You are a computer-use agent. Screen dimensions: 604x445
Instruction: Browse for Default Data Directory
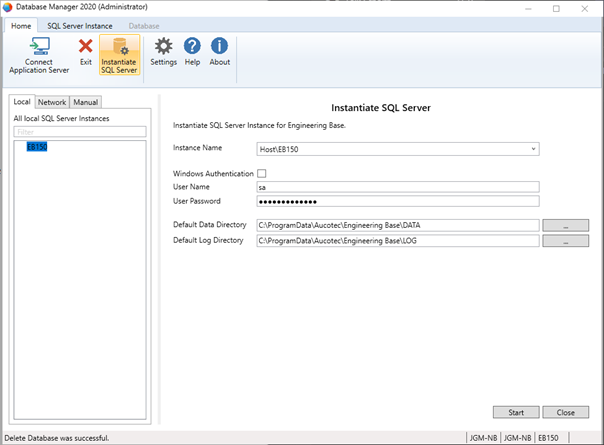coord(565,225)
